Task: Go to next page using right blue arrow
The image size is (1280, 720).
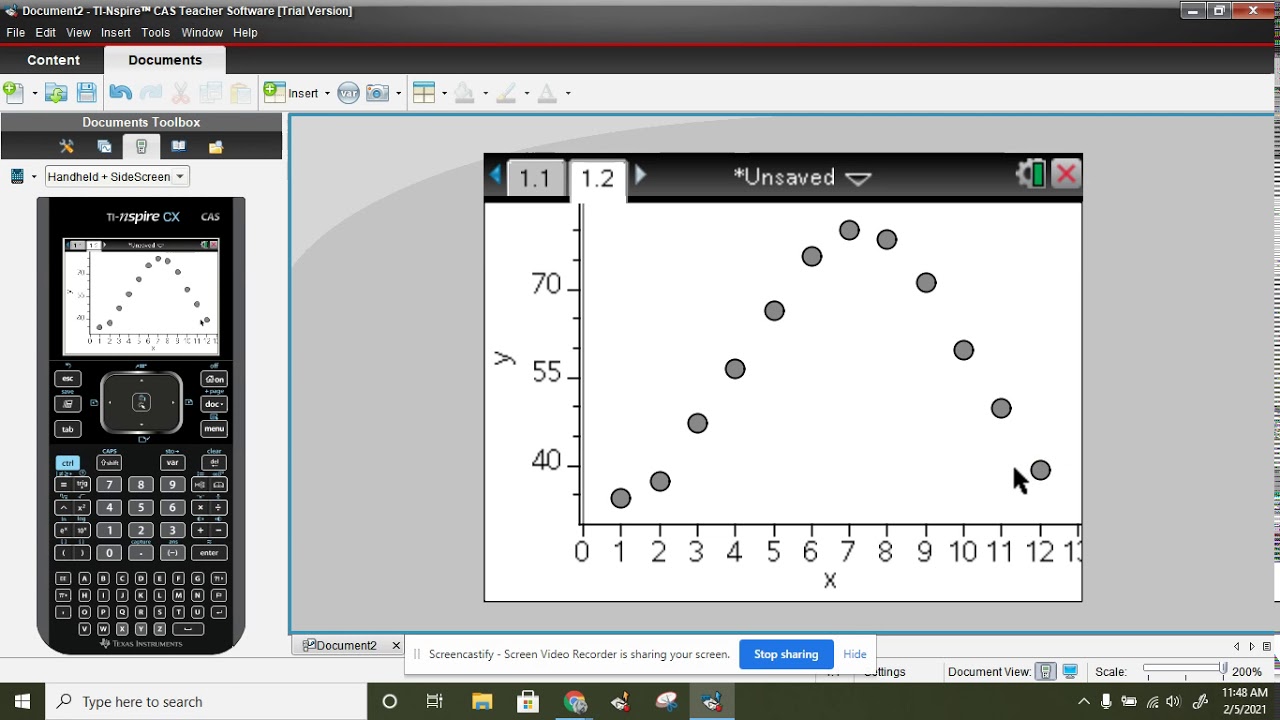Action: coord(640,175)
